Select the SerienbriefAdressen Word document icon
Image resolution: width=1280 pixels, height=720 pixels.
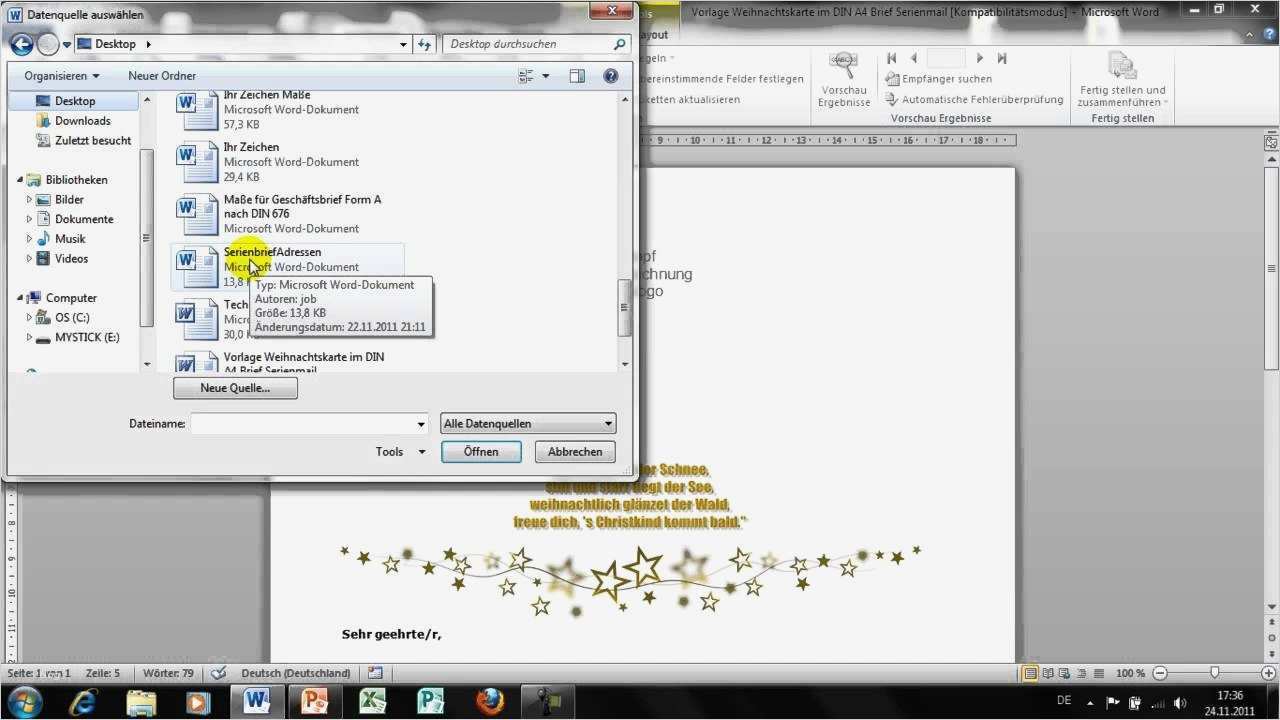[197, 267]
